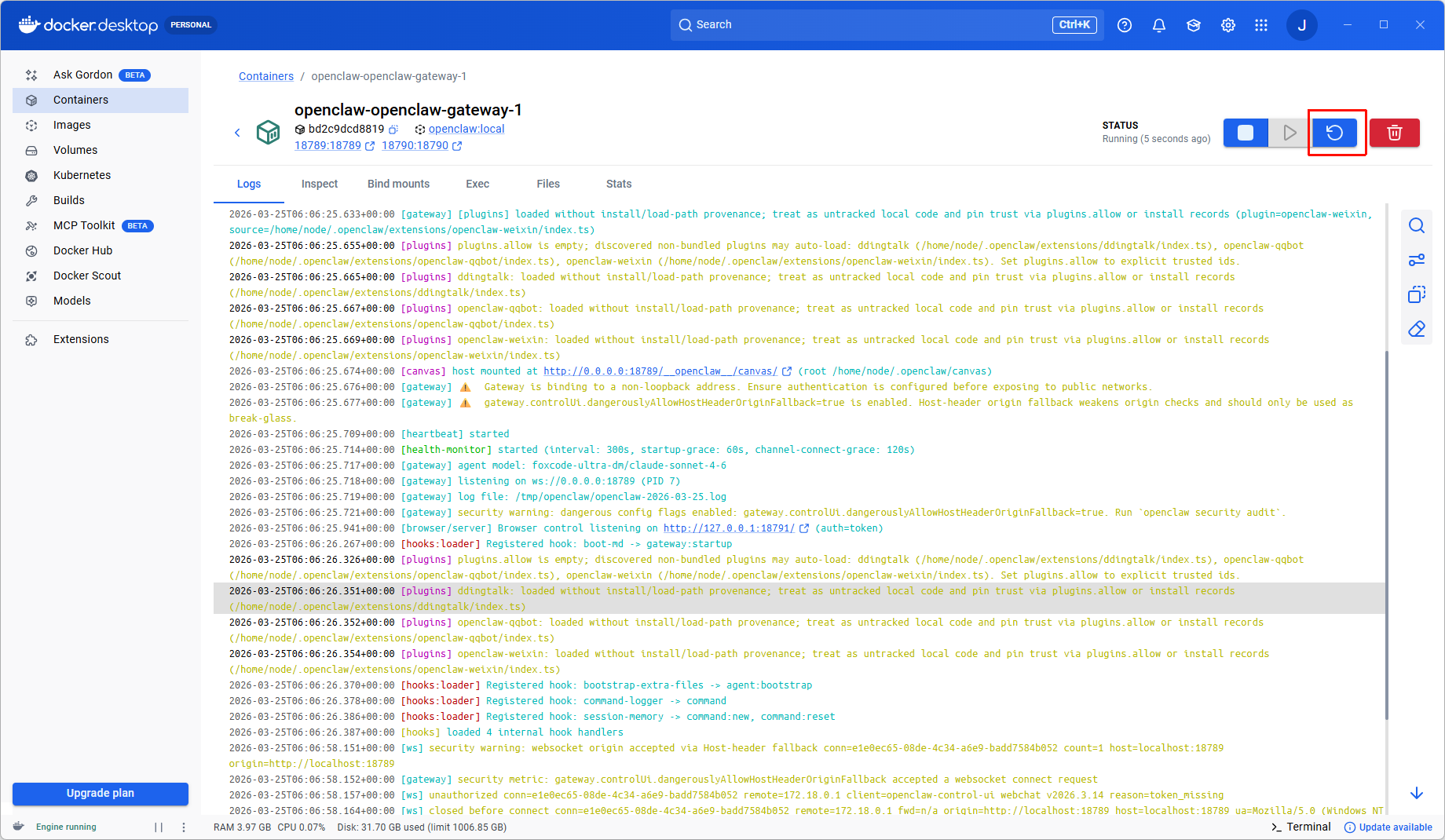
Task: View the Stats tab
Action: coord(619,184)
